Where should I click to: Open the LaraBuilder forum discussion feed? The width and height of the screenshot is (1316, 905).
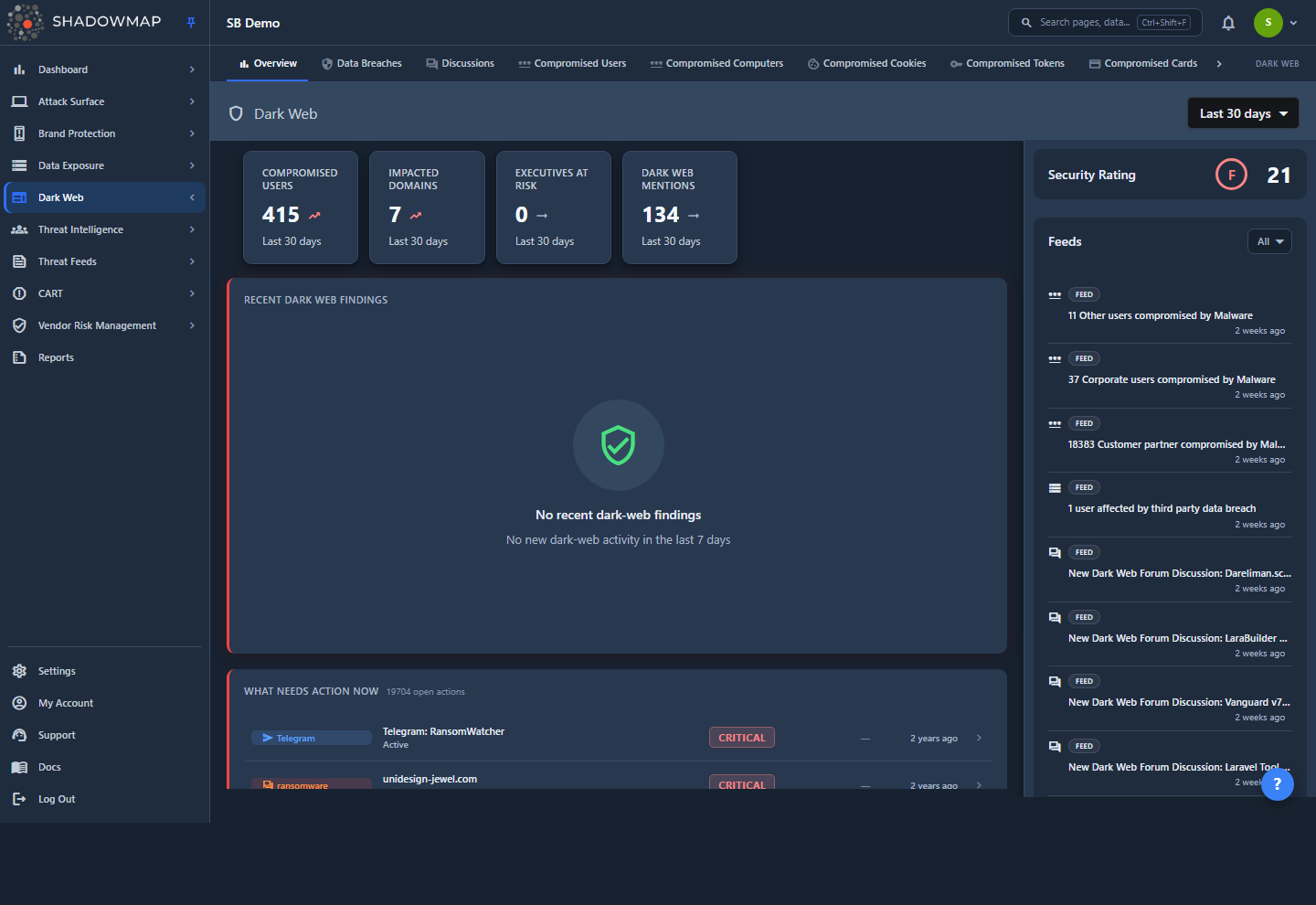pyautogui.click(x=1170, y=636)
